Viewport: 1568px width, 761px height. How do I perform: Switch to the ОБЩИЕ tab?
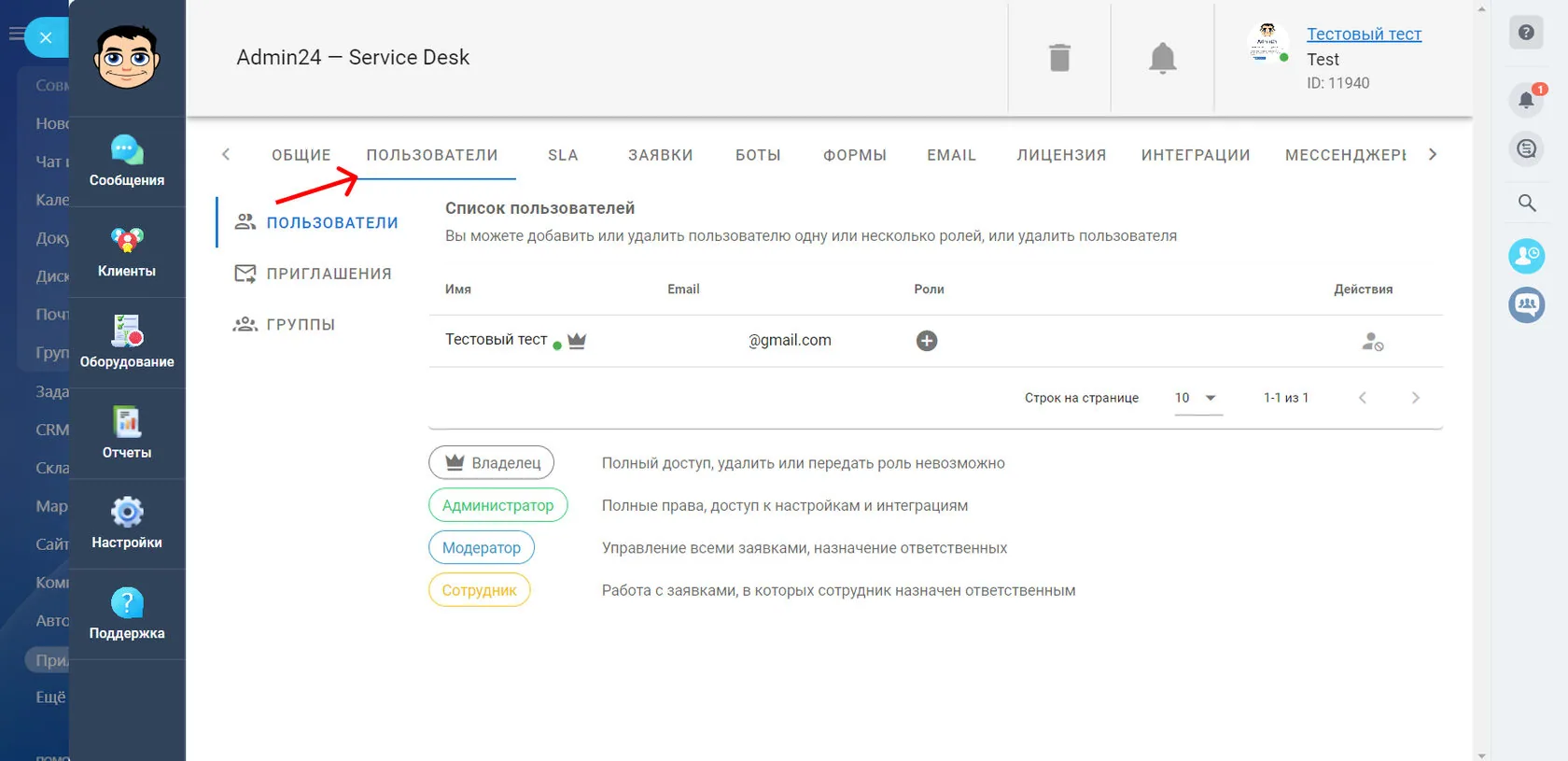pos(301,155)
